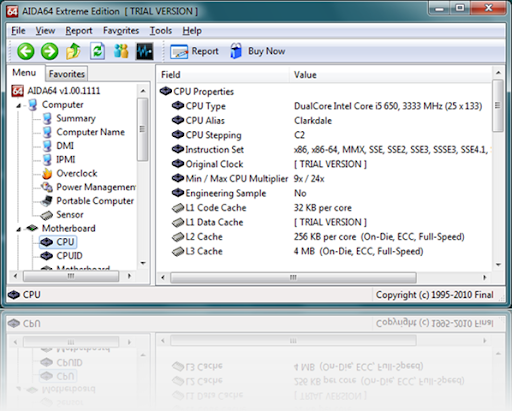
Task: Open the File menu
Action: click(x=18, y=31)
